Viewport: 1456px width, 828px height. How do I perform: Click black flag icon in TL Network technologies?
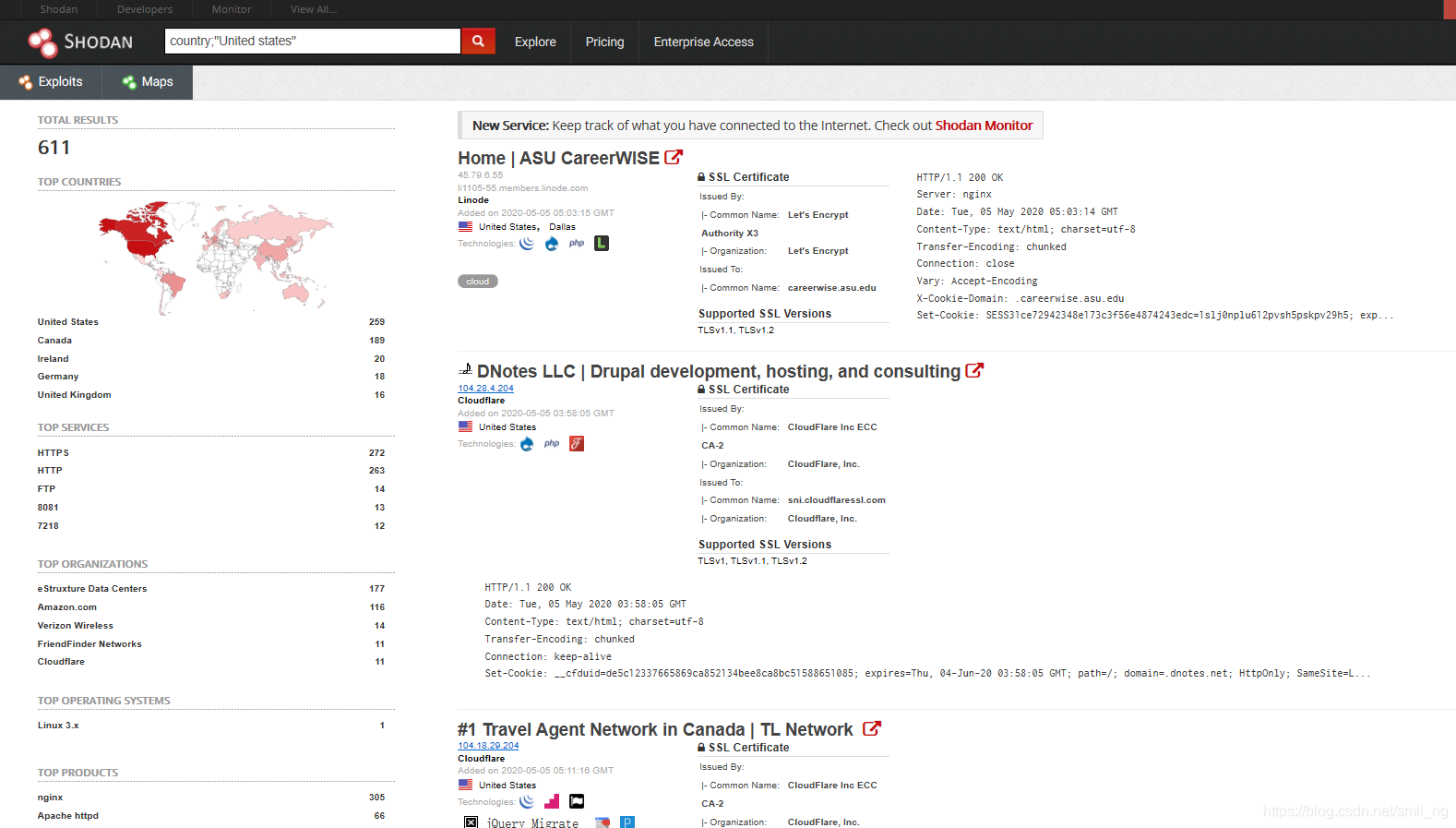tap(577, 801)
